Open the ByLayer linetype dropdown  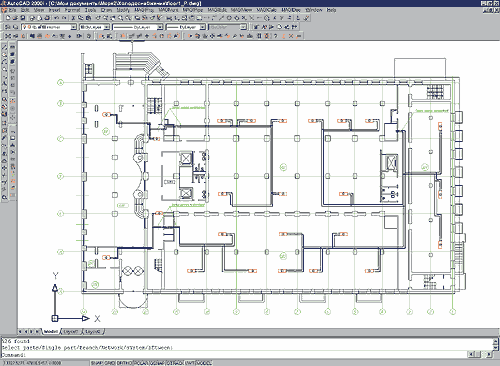pyautogui.click(x=137, y=27)
